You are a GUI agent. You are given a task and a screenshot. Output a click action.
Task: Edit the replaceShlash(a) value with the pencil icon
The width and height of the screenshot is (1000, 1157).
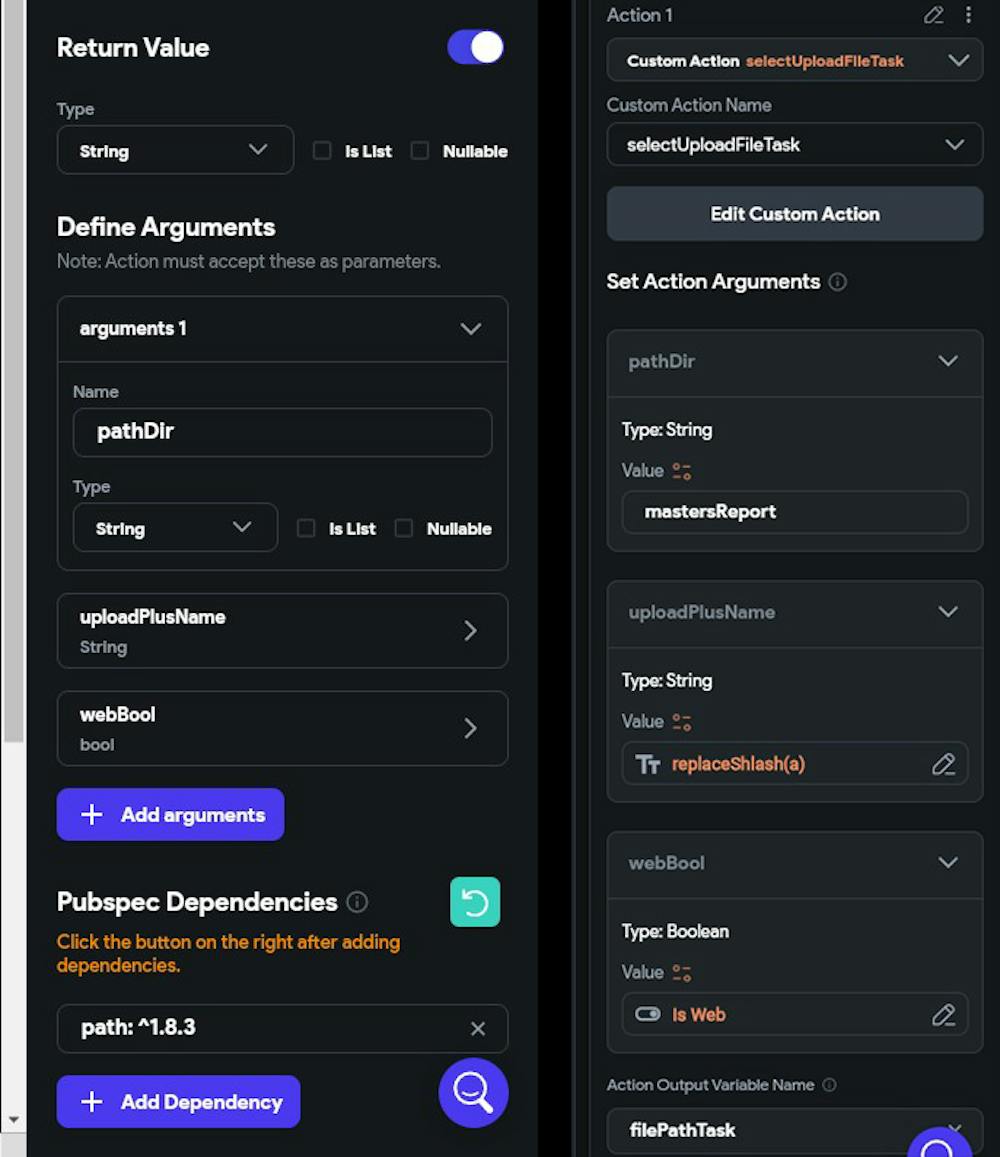(x=944, y=764)
